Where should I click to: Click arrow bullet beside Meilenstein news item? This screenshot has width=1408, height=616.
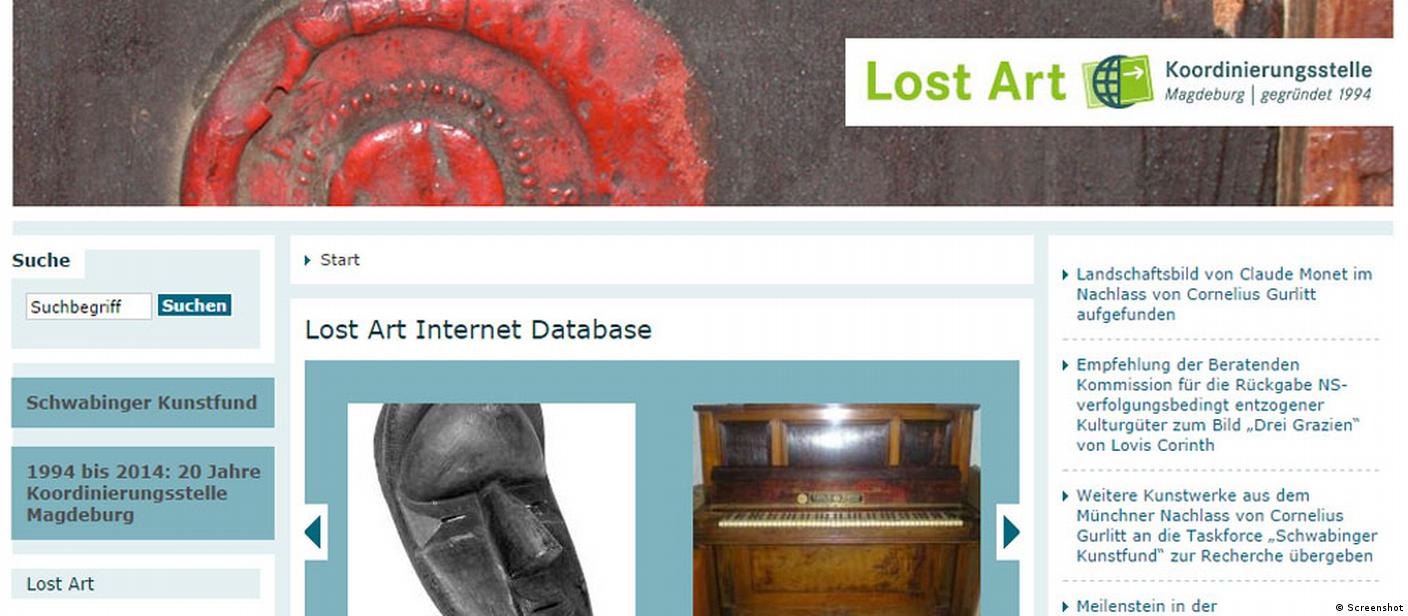(x=1066, y=607)
